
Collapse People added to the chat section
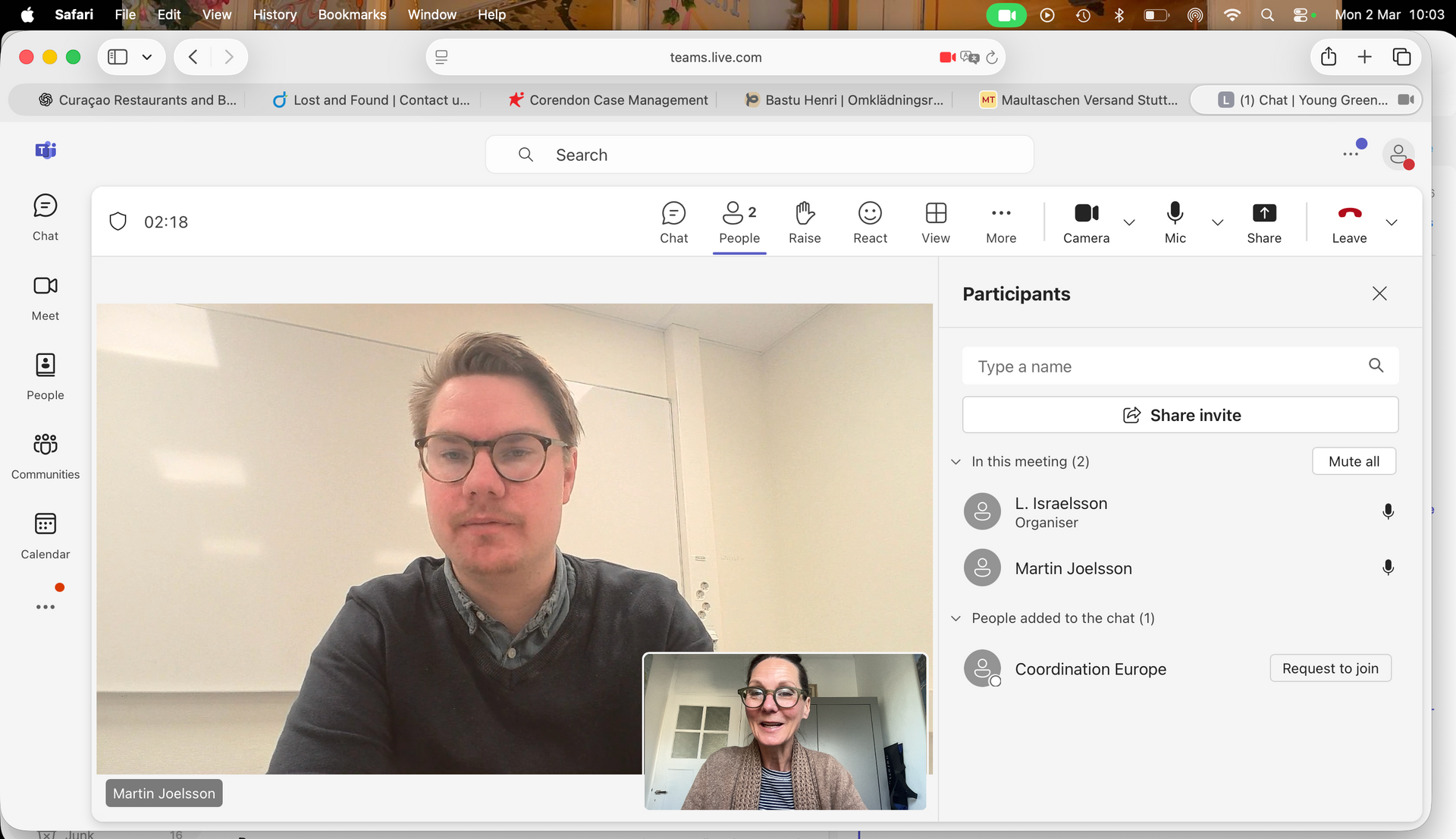(x=955, y=618)
